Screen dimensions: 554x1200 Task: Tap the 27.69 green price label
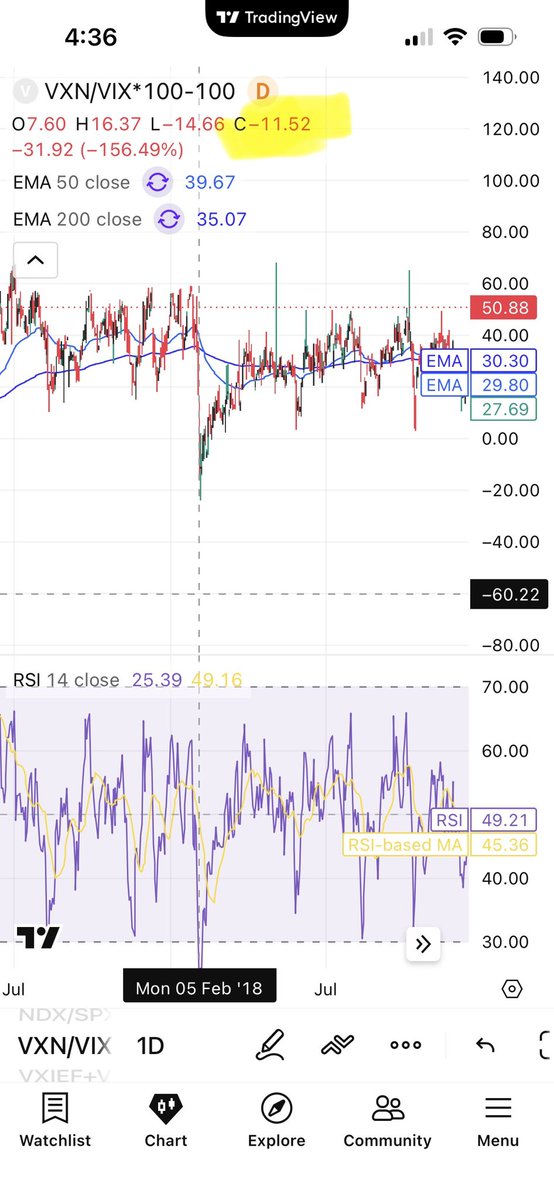coord(505,409)
